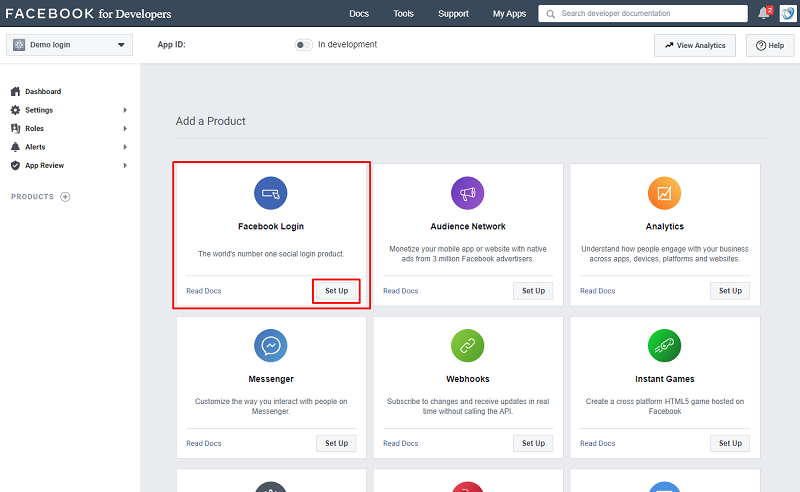
Task: Click the Demo login app icon
Action: point(19,45)
